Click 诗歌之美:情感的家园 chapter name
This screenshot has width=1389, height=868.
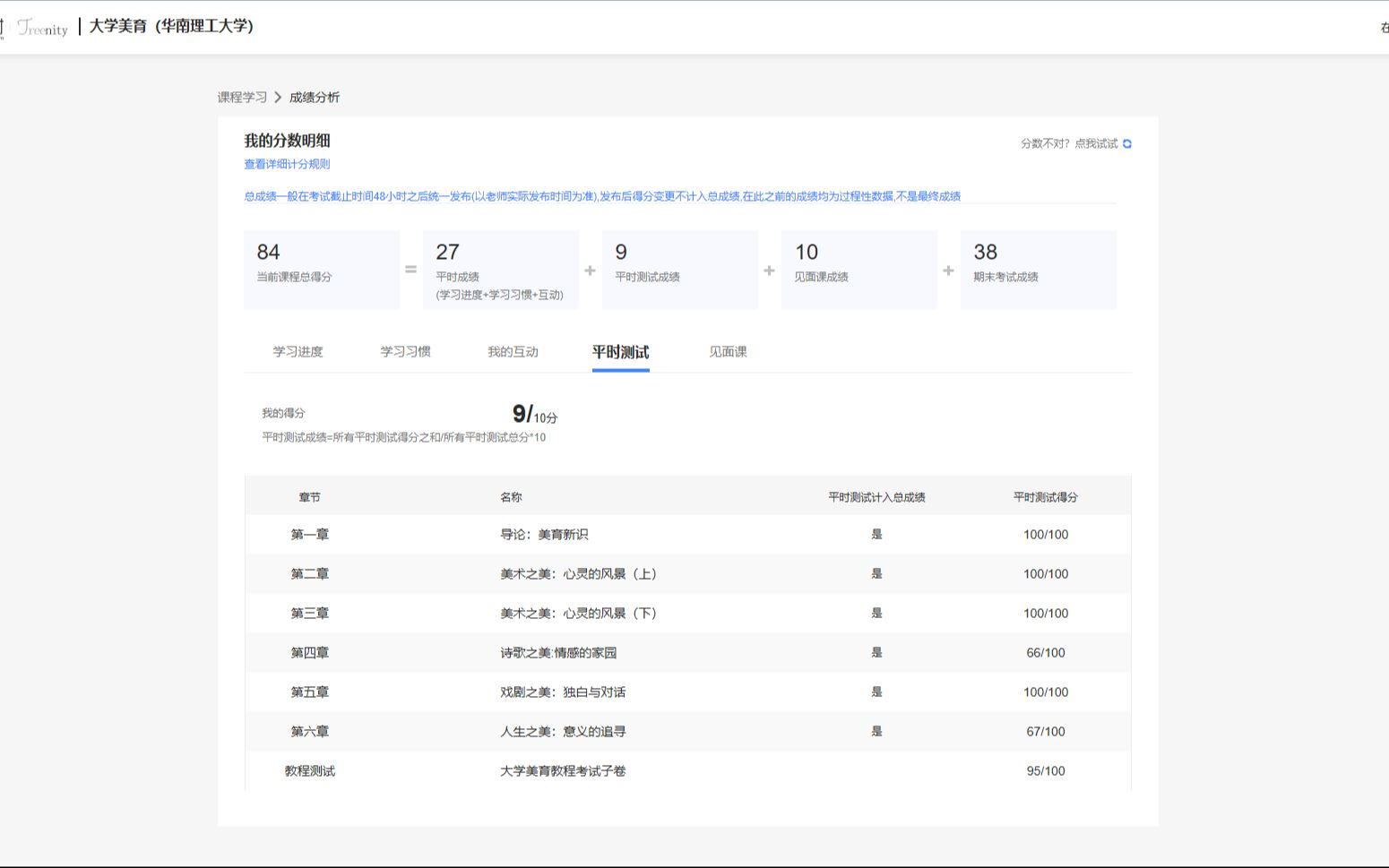coord(558,653)
